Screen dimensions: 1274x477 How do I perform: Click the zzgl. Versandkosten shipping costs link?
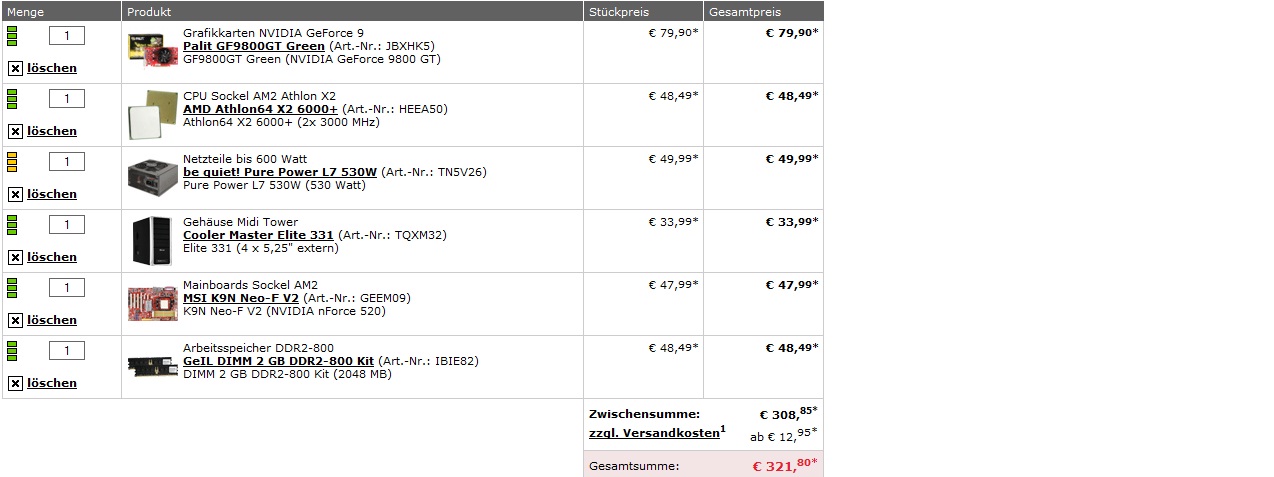point(654,433)
